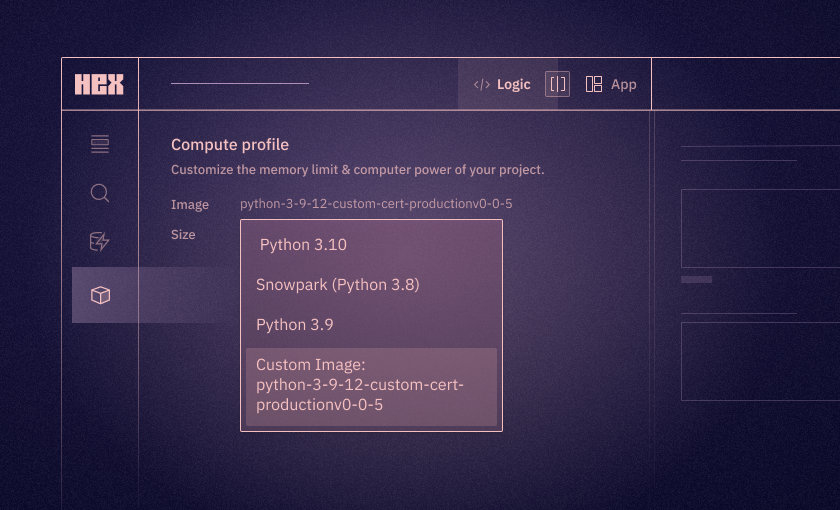Select the environment cube sidebar icon
840x510 pixels.
point(100,295)
